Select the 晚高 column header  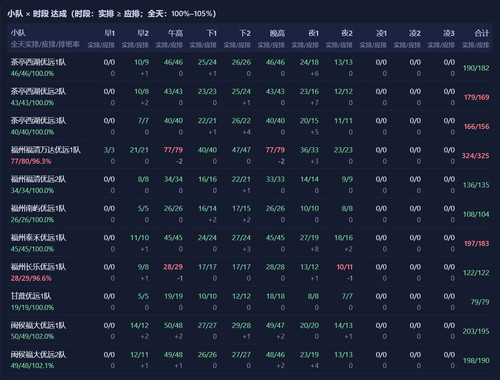[x=277, y=33]
